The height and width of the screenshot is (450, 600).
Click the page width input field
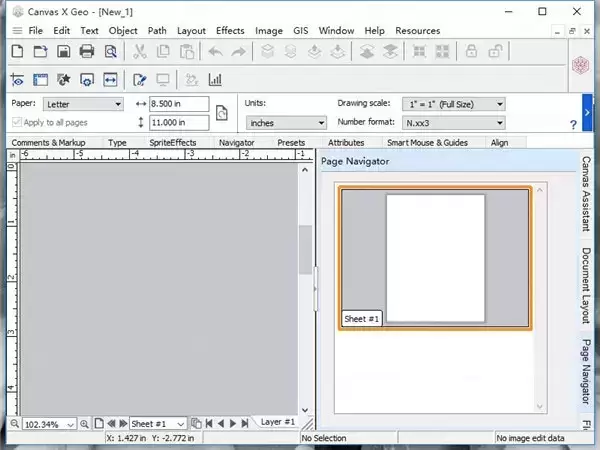pos(178,104)
